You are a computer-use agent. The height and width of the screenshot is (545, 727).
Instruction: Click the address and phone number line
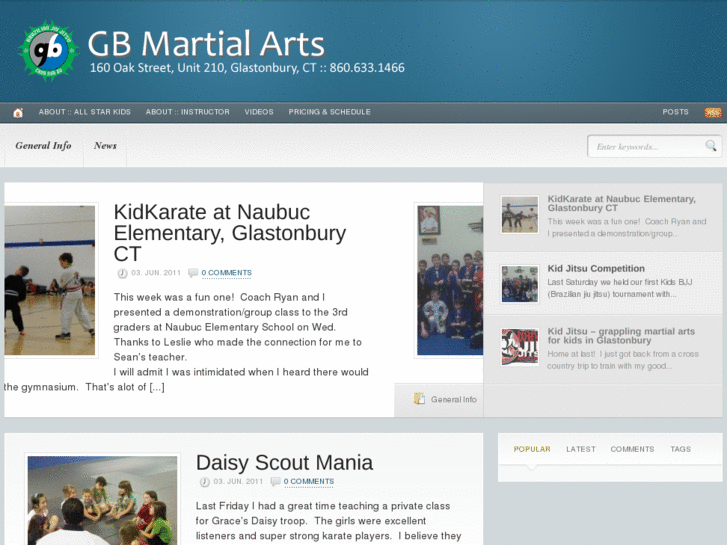pyautogui.click(x=247, y=68)
